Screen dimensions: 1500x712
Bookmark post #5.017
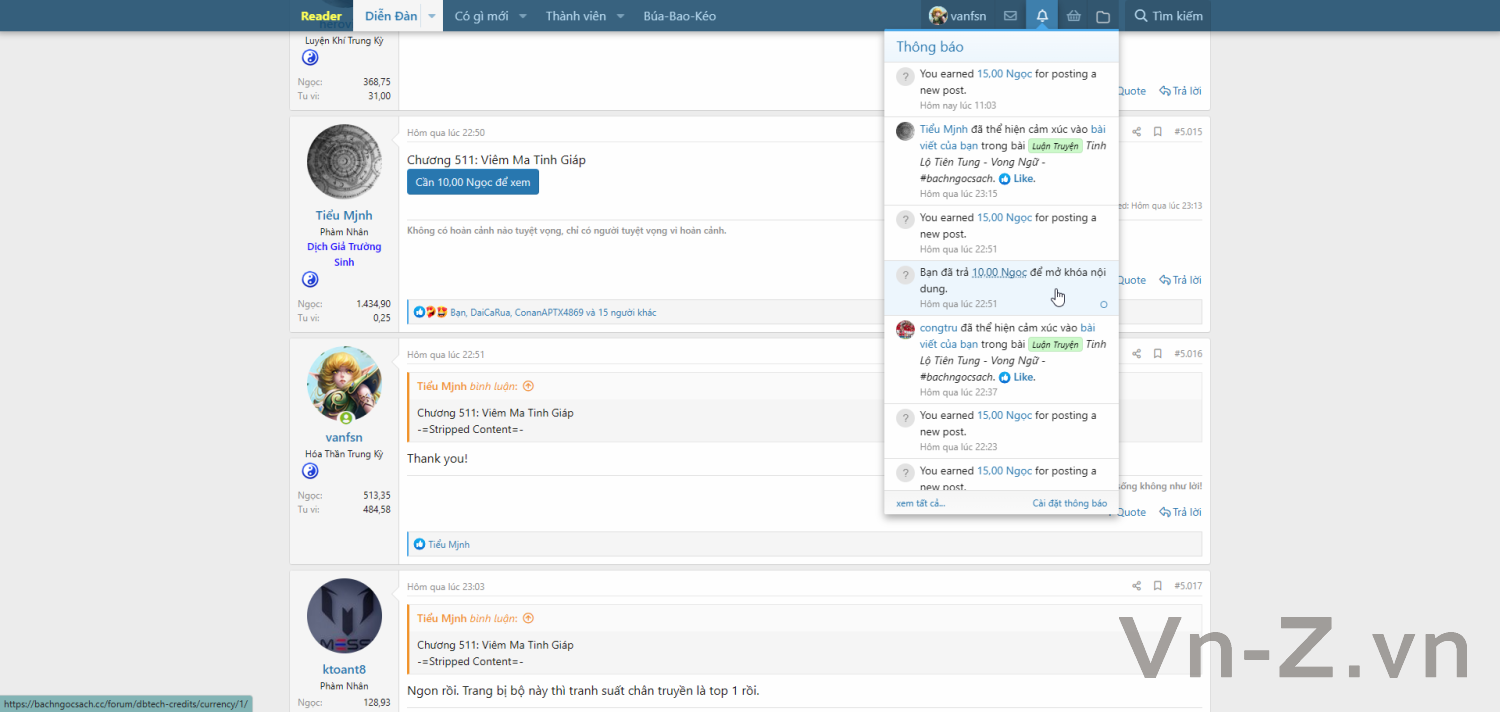tap(1157, 586)
